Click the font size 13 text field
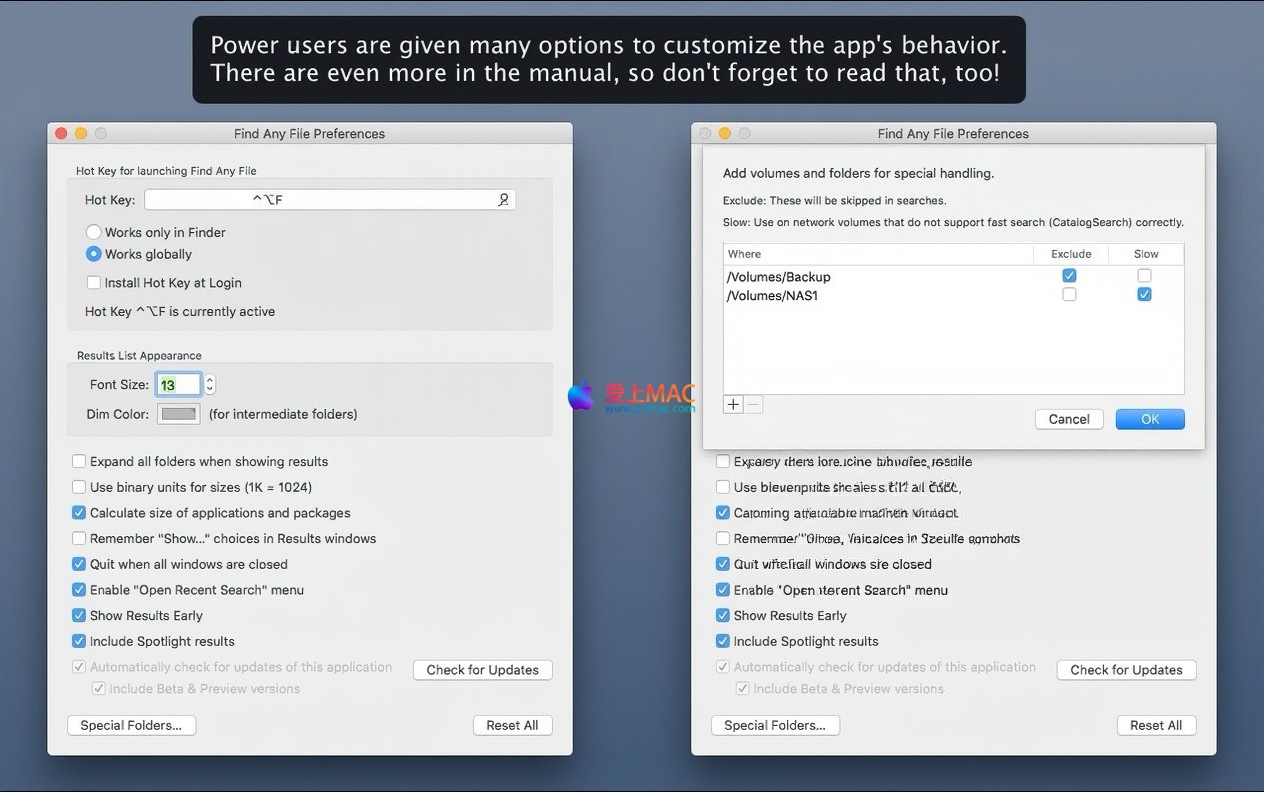This screenshot has width=1264, height=792. click(178, 385)
